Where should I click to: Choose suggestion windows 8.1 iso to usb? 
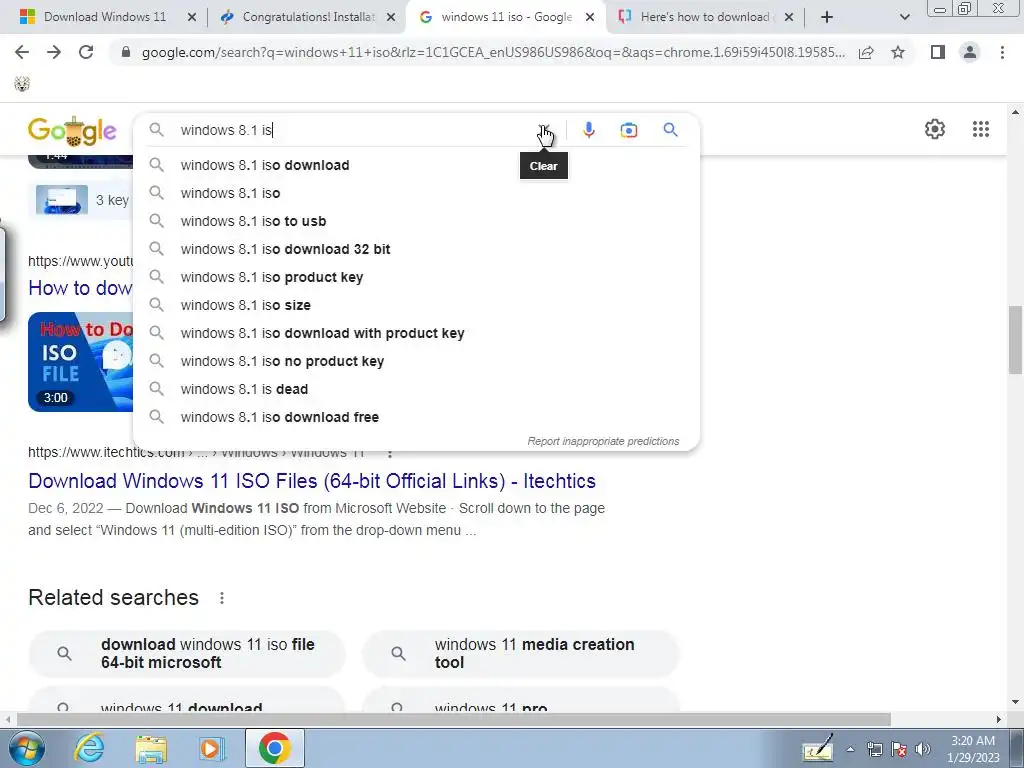click(416, 221)
